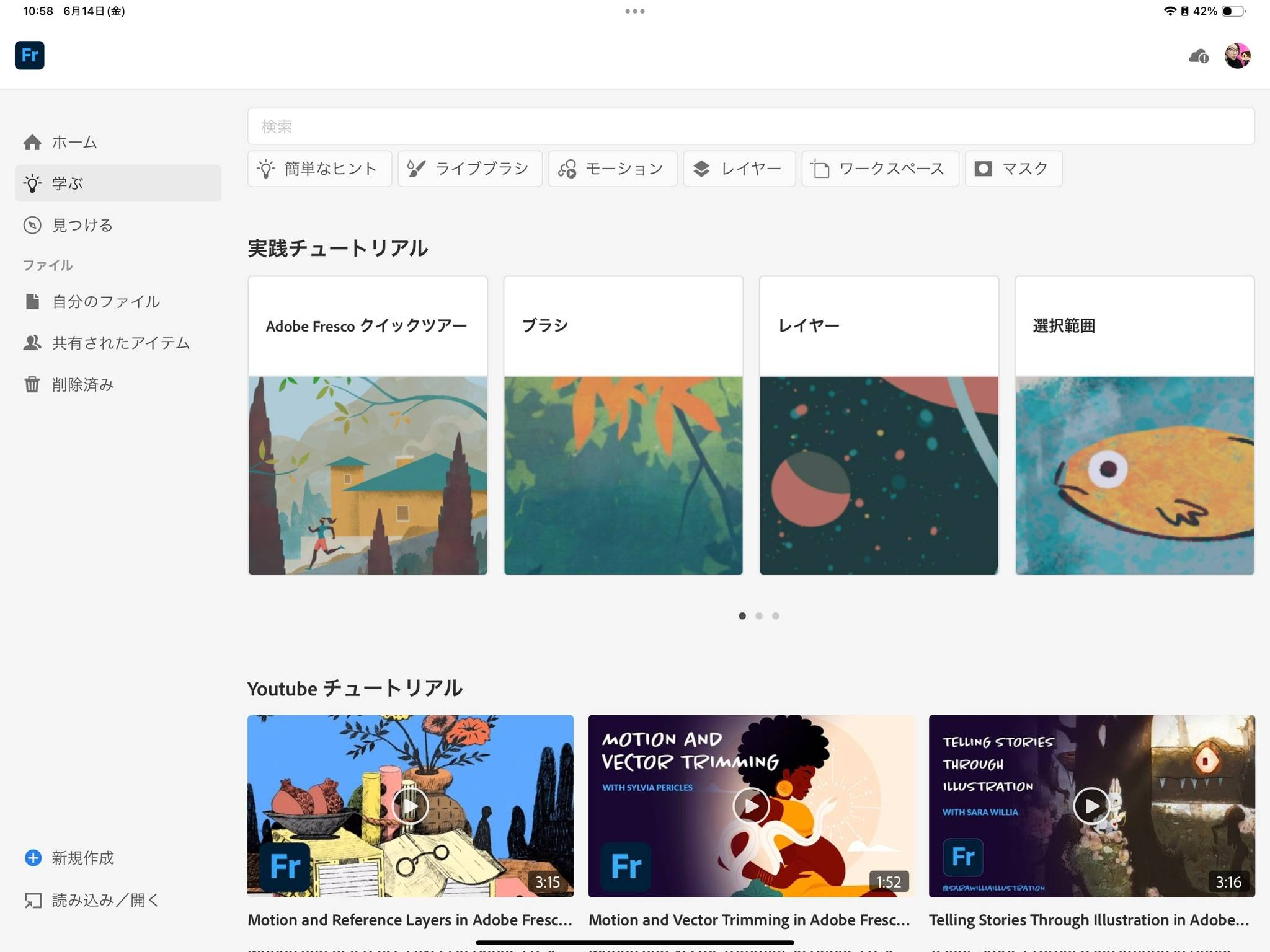The height and width of the screenshot is (952, 1270).
Task: Click the 1:52 video duration badge
Action: click(x=889, y=882)
